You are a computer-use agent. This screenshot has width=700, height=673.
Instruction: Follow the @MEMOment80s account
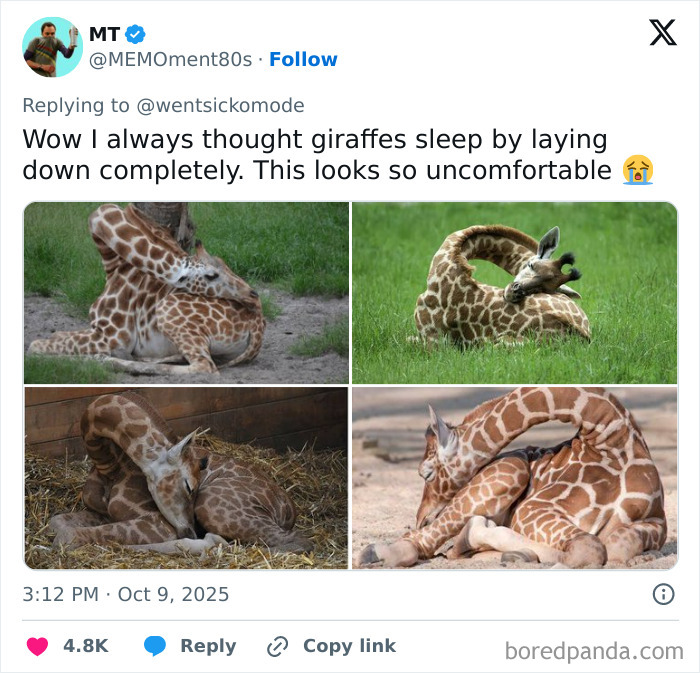pyautogui.click(x=303, y=60)
